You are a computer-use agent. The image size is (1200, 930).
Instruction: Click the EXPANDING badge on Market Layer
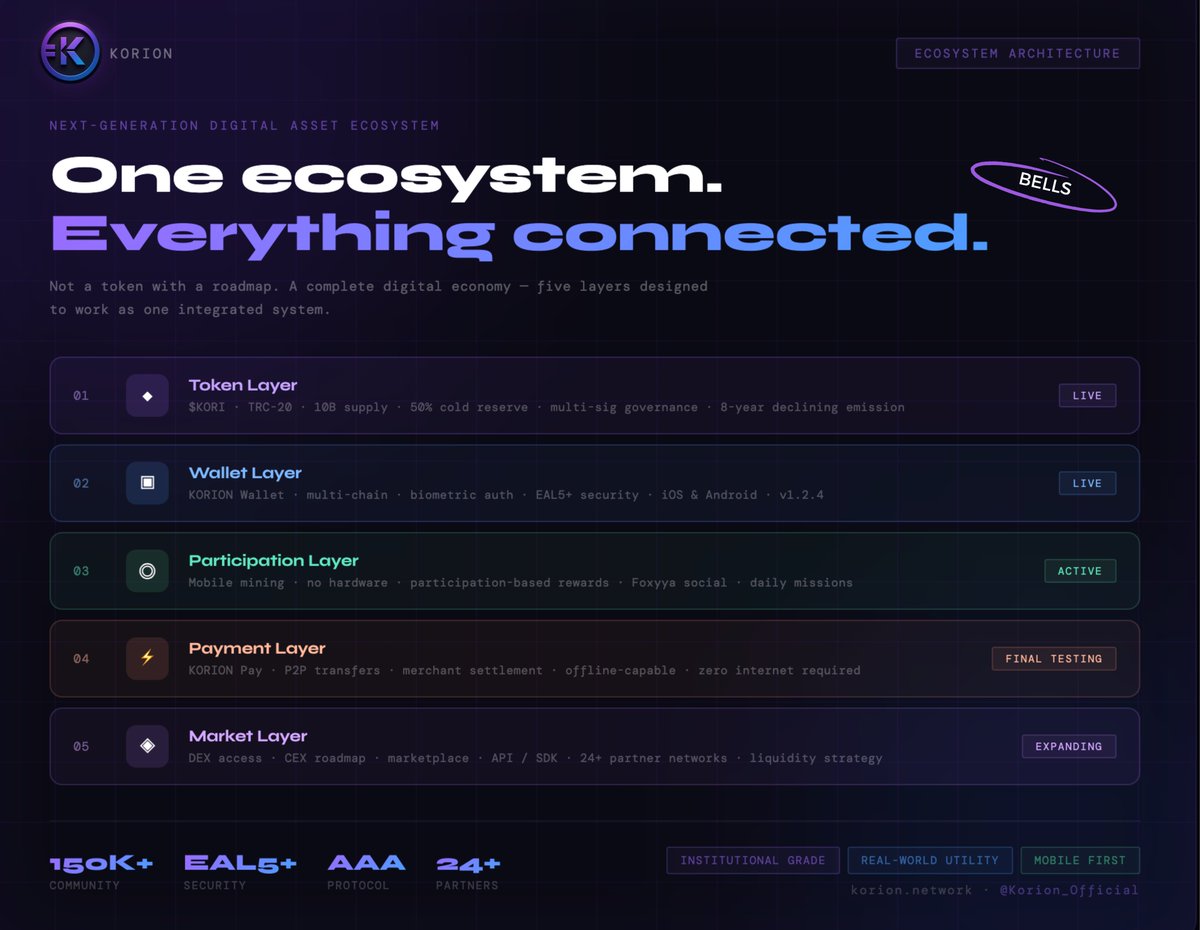pyautogui.click(x=1069, y=746)
